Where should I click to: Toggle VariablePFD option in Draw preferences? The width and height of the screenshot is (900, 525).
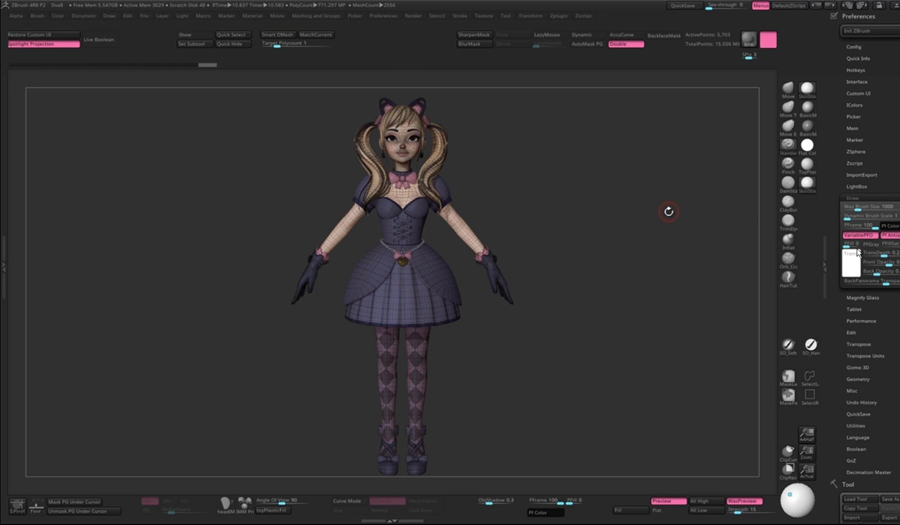click(x=860, y=235)
